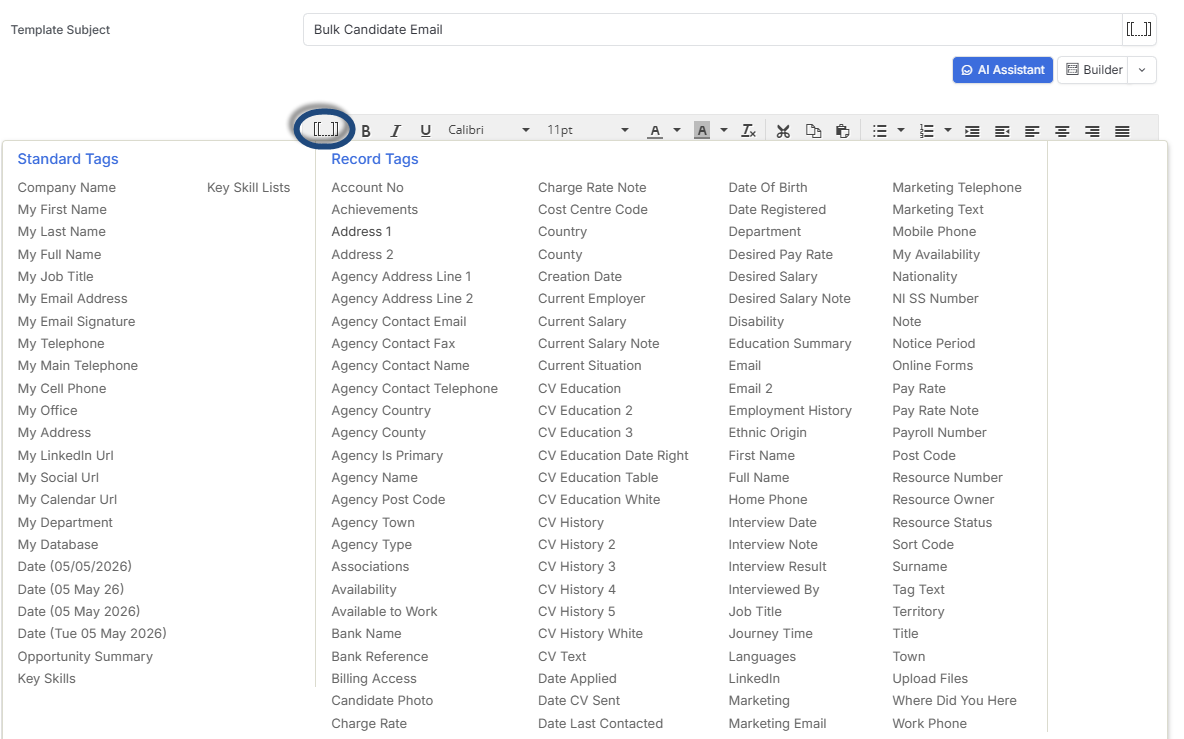This screenshot has width=1184, height=739.
Task: Justify the text alignment
Action: point(1122,131)
